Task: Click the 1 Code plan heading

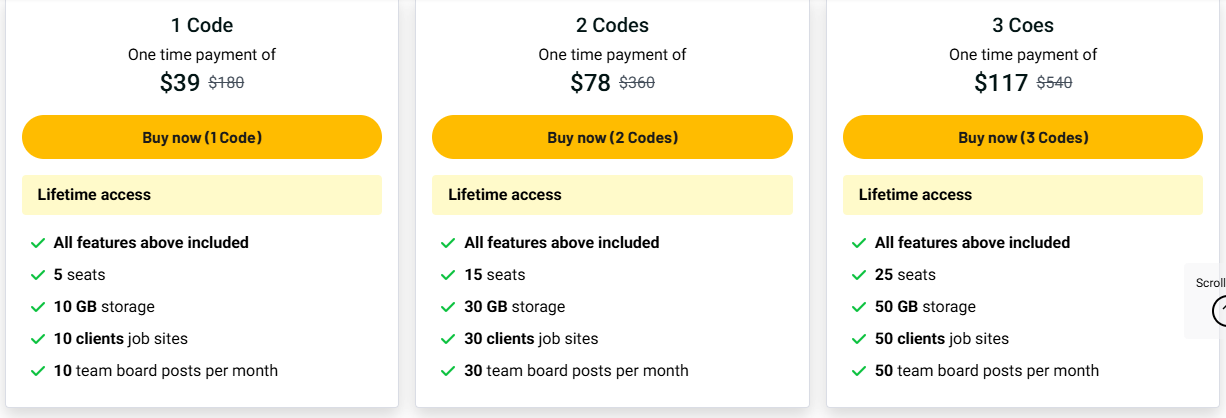Action: tap(202, 25)
